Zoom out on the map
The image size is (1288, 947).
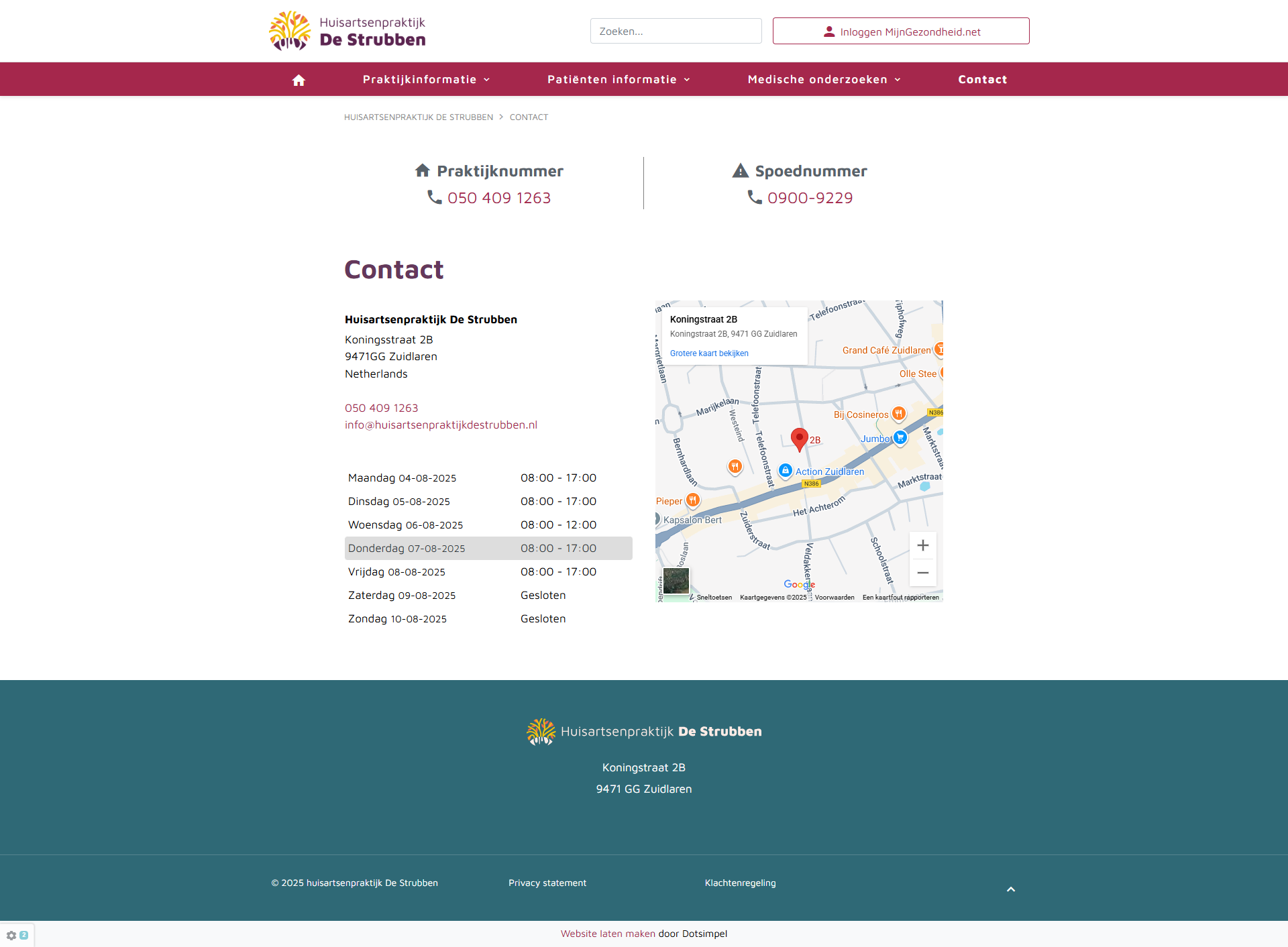coord(922,573)
